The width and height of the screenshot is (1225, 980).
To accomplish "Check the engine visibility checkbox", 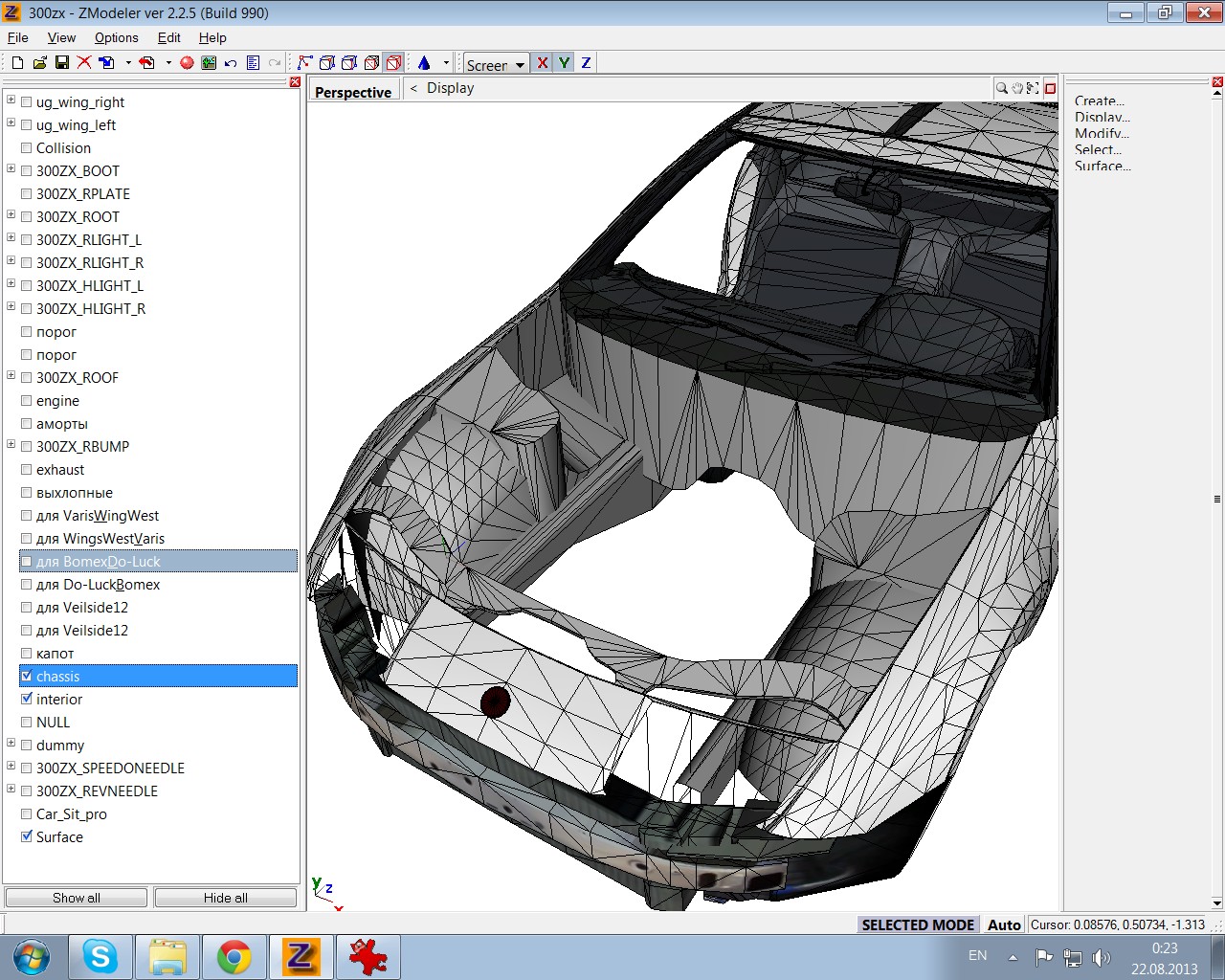I will pyautogui.click(x=27, y=401).
